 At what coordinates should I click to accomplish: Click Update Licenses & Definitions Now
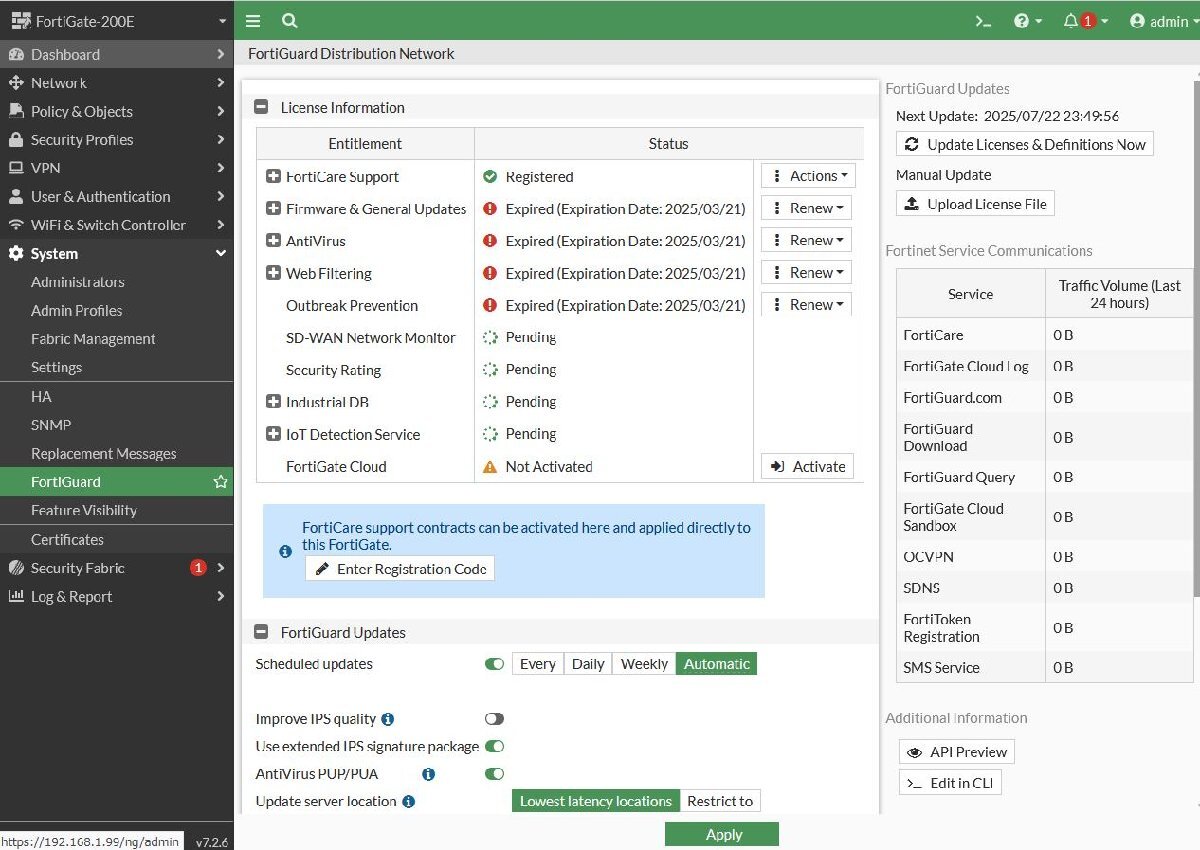1025,144
